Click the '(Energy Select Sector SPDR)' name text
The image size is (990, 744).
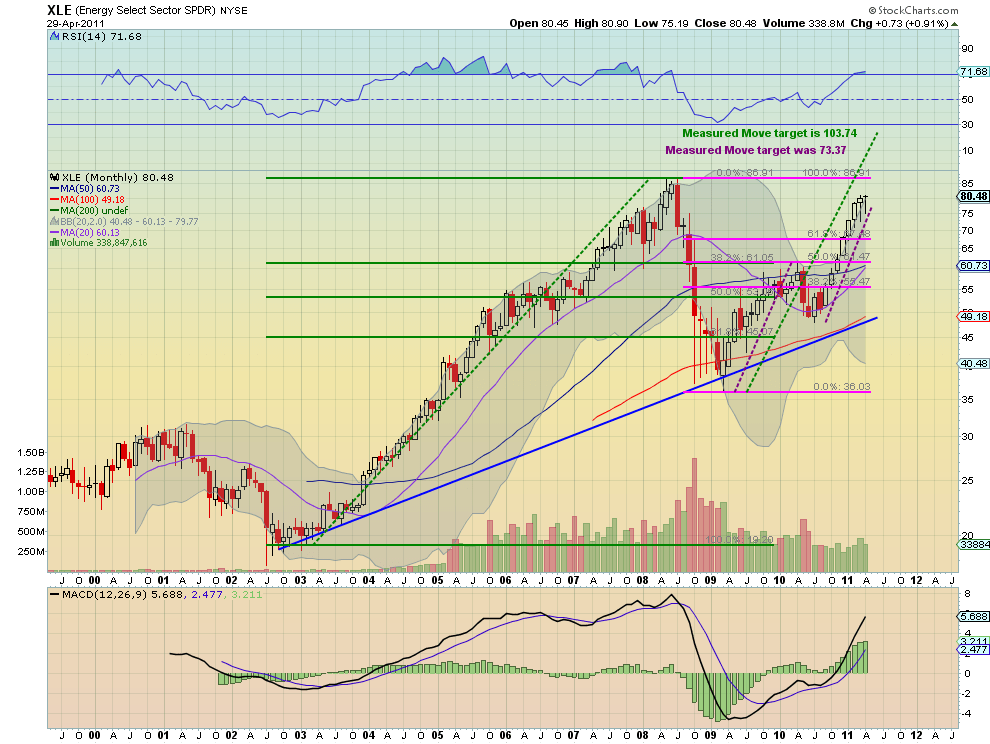(x=146, y=11)
